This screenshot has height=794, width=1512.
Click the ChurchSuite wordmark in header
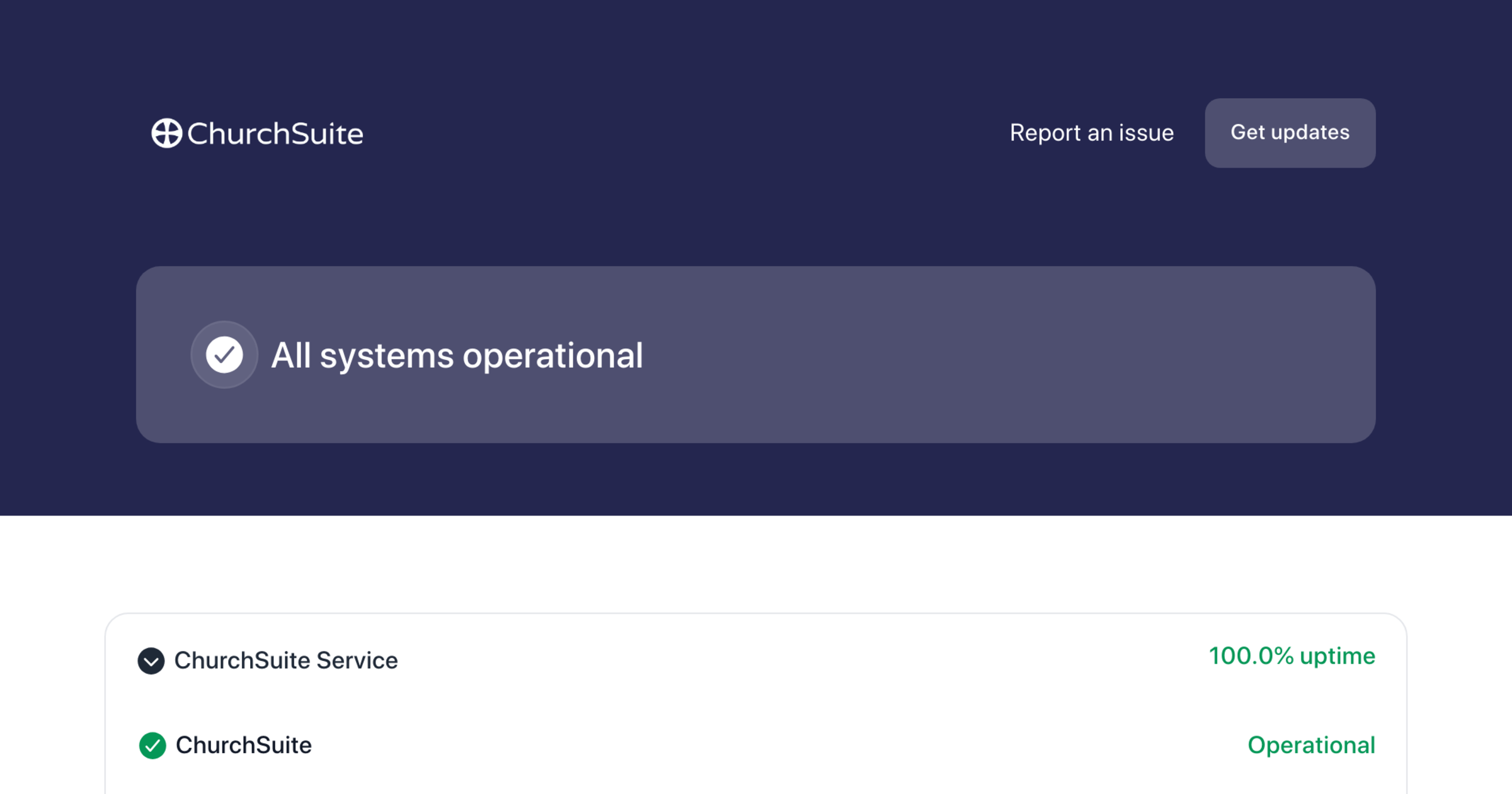[x=275, y=134]
